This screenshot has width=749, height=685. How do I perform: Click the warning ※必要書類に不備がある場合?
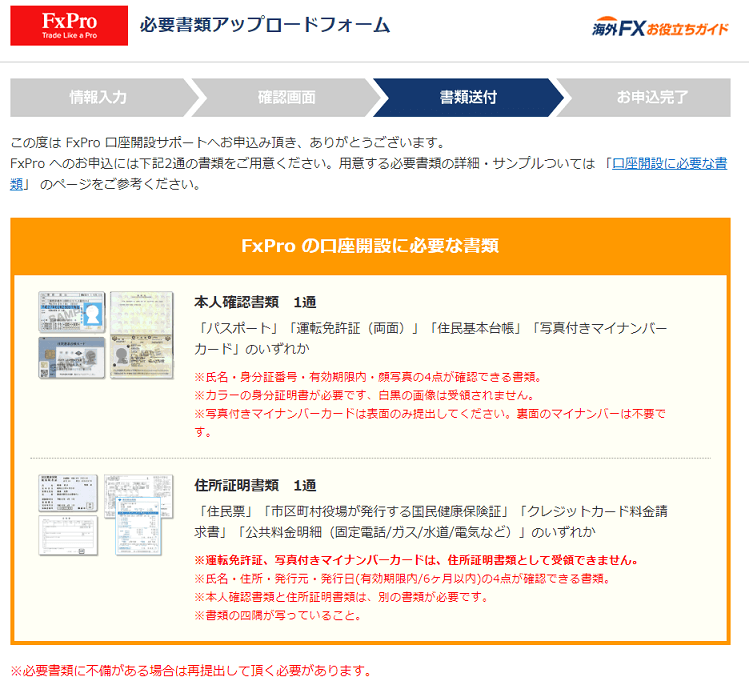click(191, 671)
